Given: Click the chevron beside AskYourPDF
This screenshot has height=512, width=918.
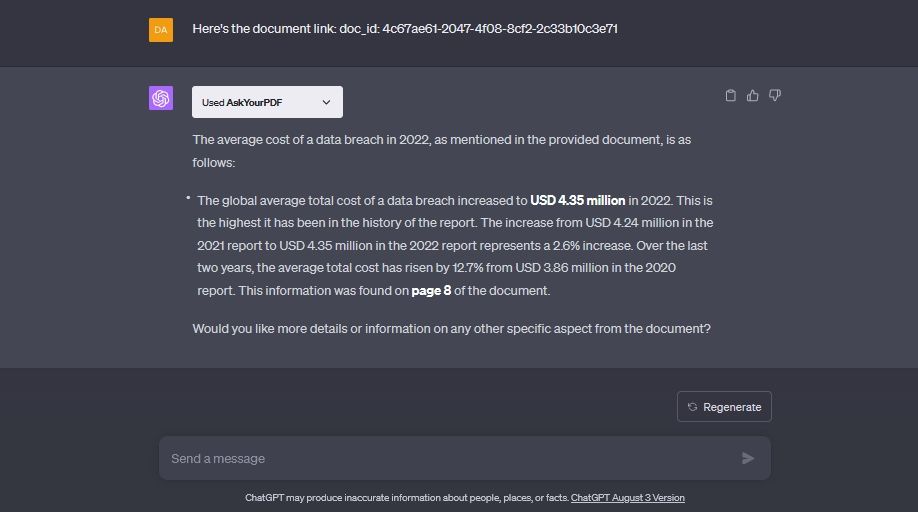Looking at the screenshot, I should click(x=326, y=102).
